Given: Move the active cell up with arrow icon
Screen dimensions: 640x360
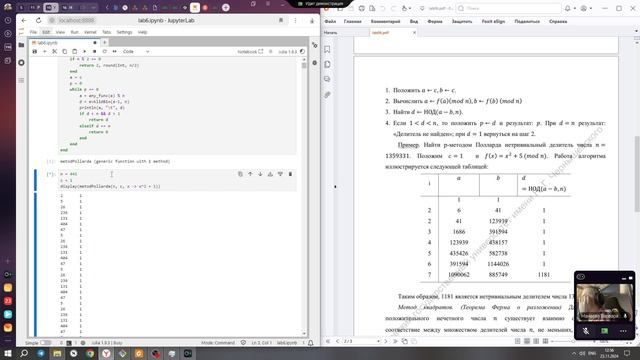Looking at the screenshot, I should (250, 174).
